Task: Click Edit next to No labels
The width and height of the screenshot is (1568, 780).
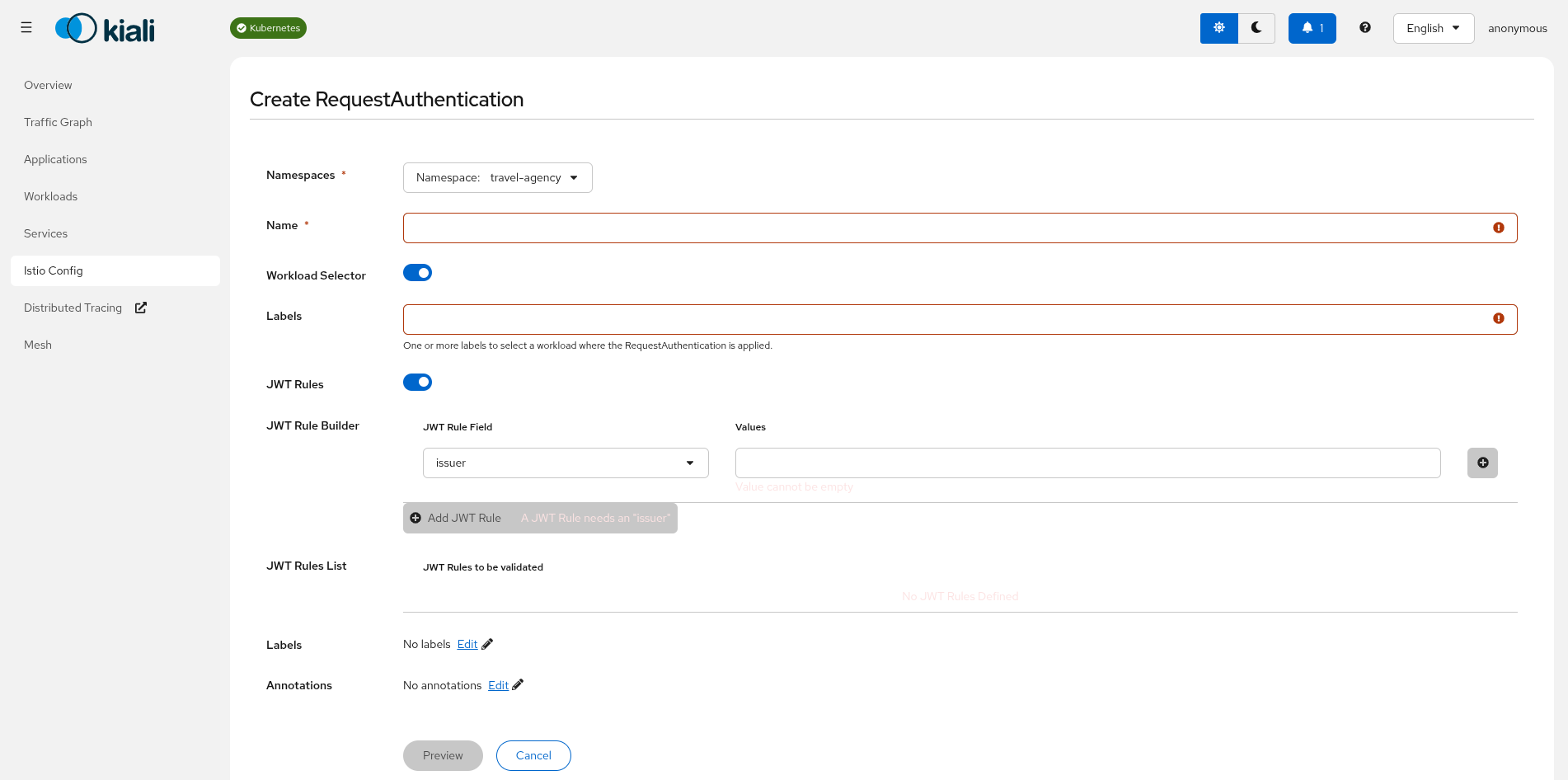Action: pyautogui.click(x=467, y=644)
